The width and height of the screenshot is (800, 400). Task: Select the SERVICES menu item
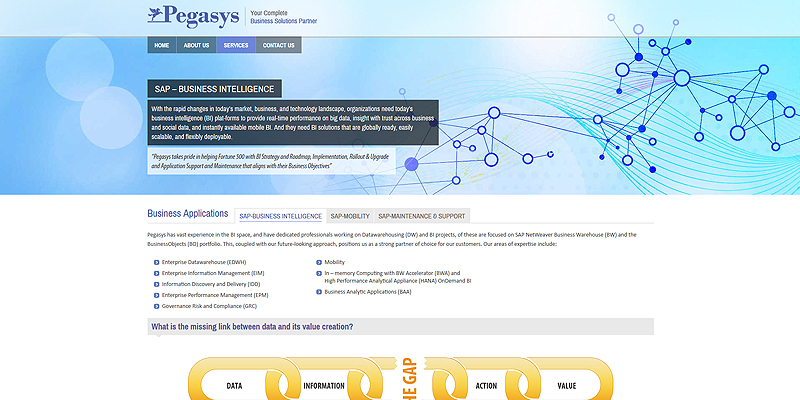click(x=236, y=45)
